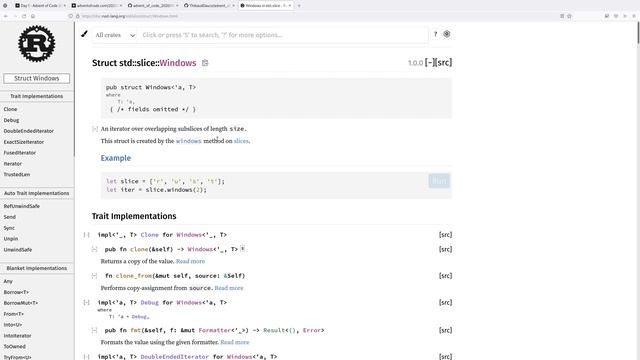Open 'Read more' for fmt
Image resolution: width=640 pixels, height=360 pixels.
235,342
